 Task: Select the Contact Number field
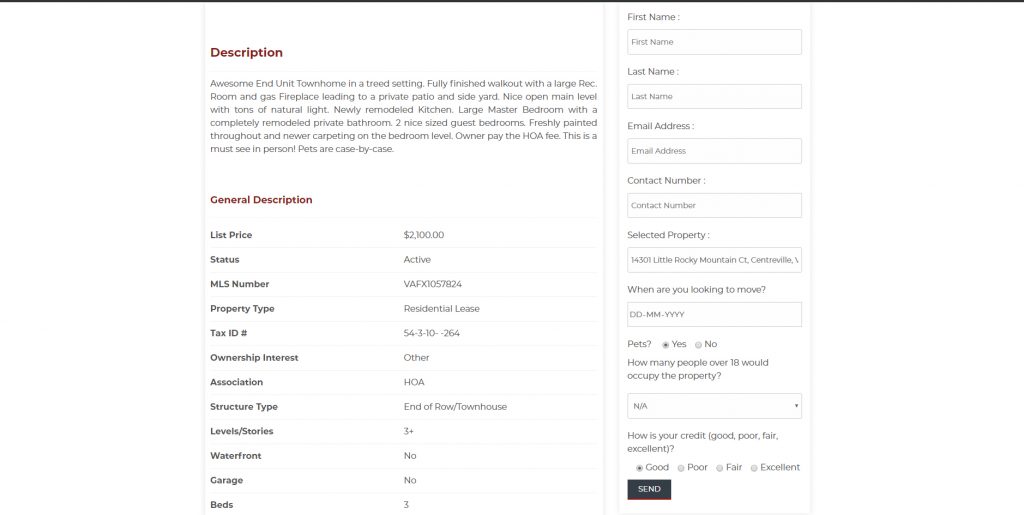(714, 205)
